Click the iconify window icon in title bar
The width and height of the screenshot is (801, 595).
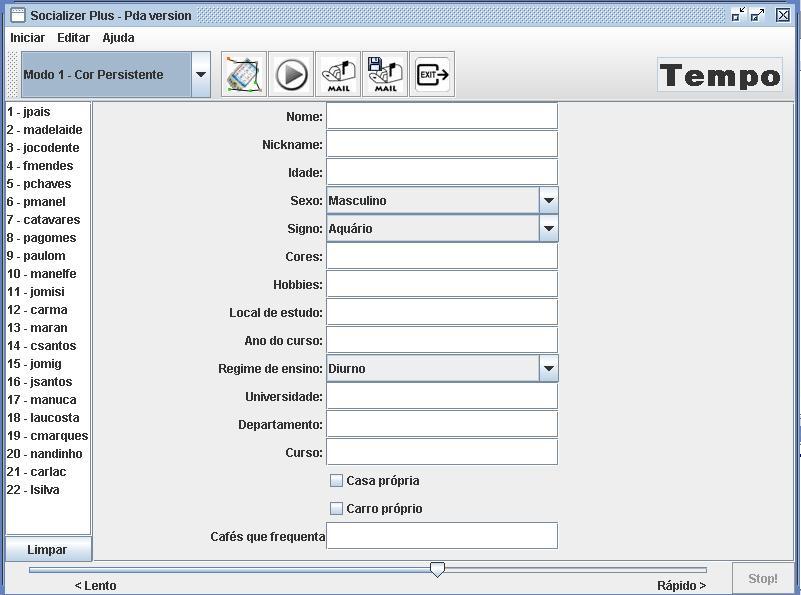click(x=738, y=15)
